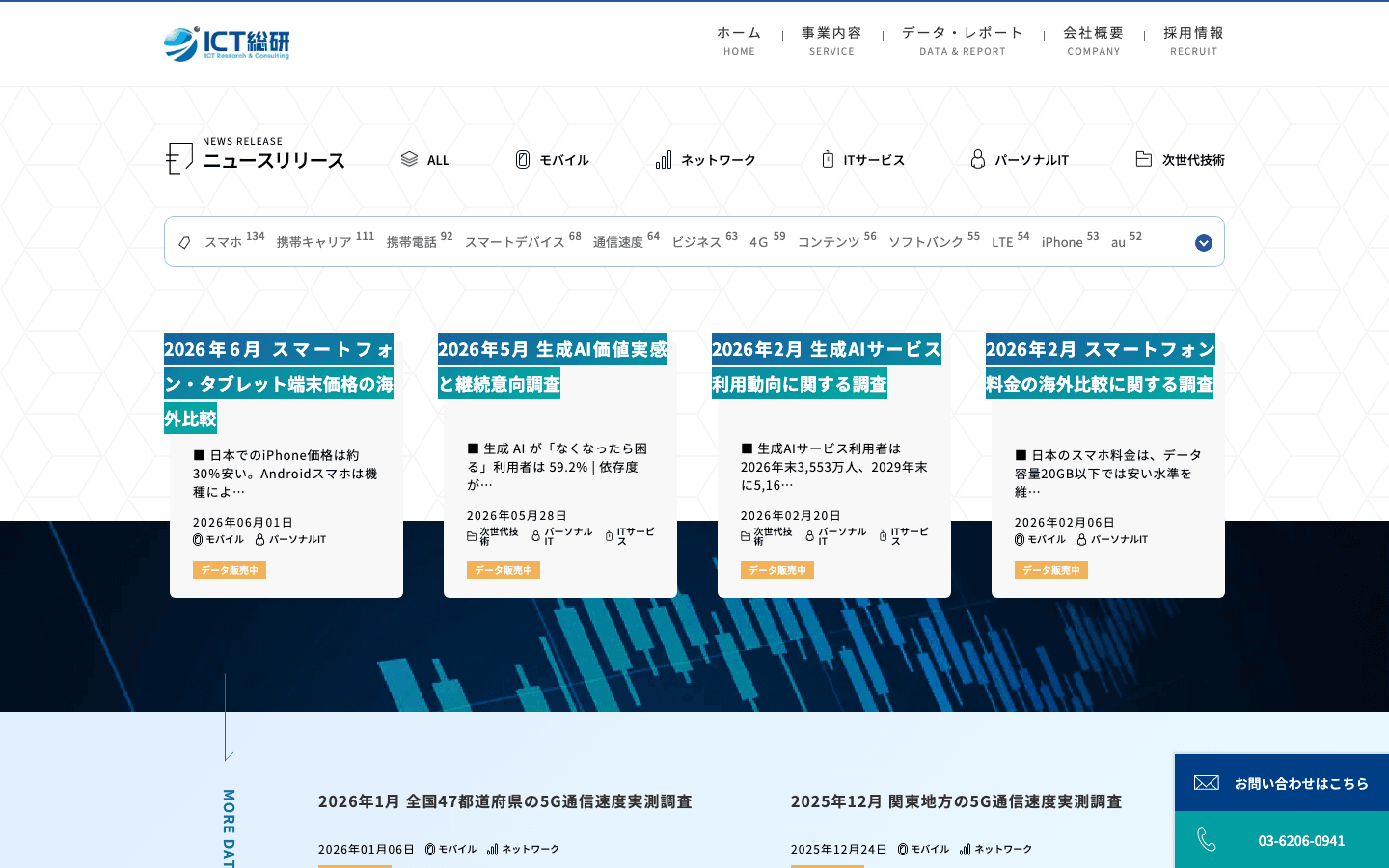This screenshot has height=868, width=1389.
Task: Select the au 52 tag
Action: click(1127, 241)
